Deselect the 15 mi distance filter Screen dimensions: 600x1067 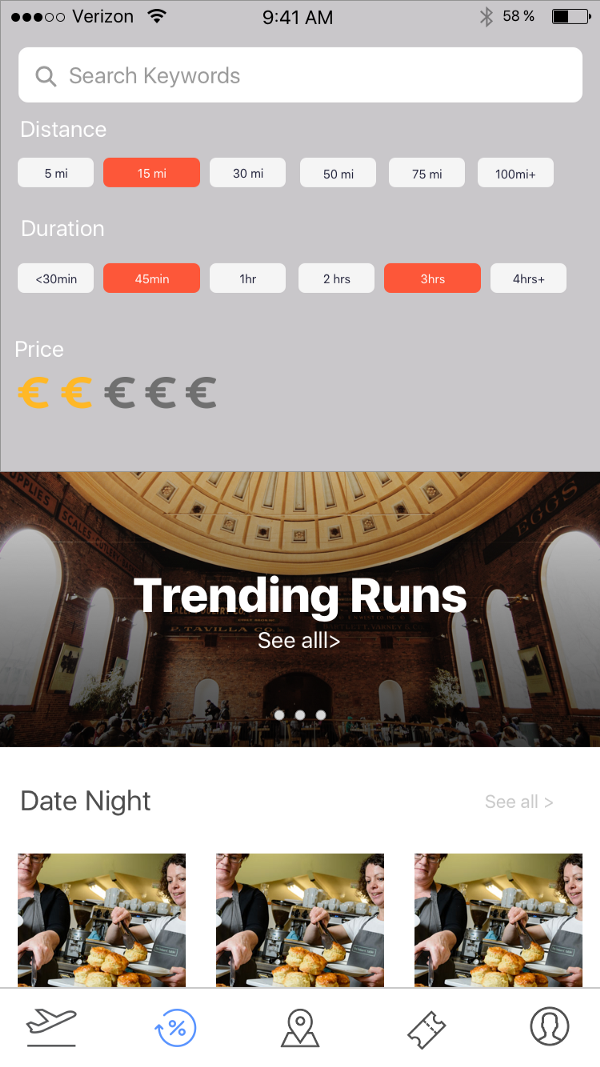152,173
